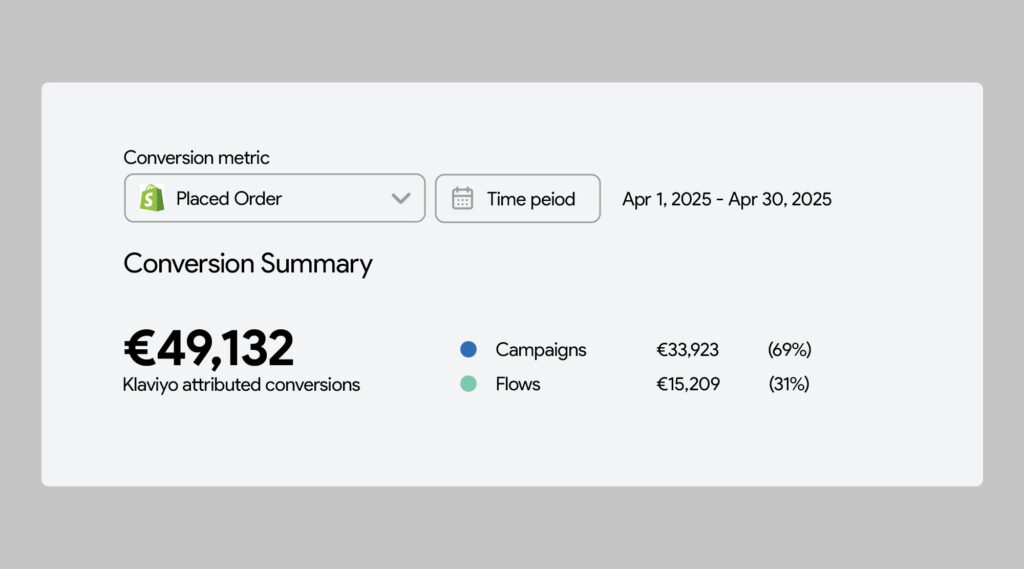The height and width of the screenshot is (569, 1024).
Task: Select the Flows legend label
Action: click(x=518, y=383)
